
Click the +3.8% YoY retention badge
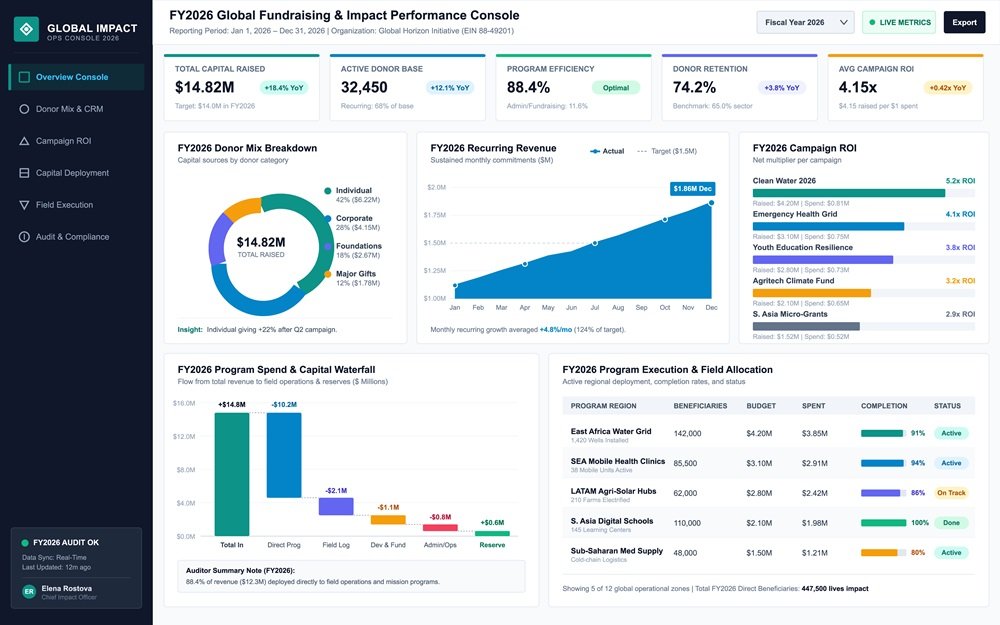pyautogui.click(x=782, y=88)
